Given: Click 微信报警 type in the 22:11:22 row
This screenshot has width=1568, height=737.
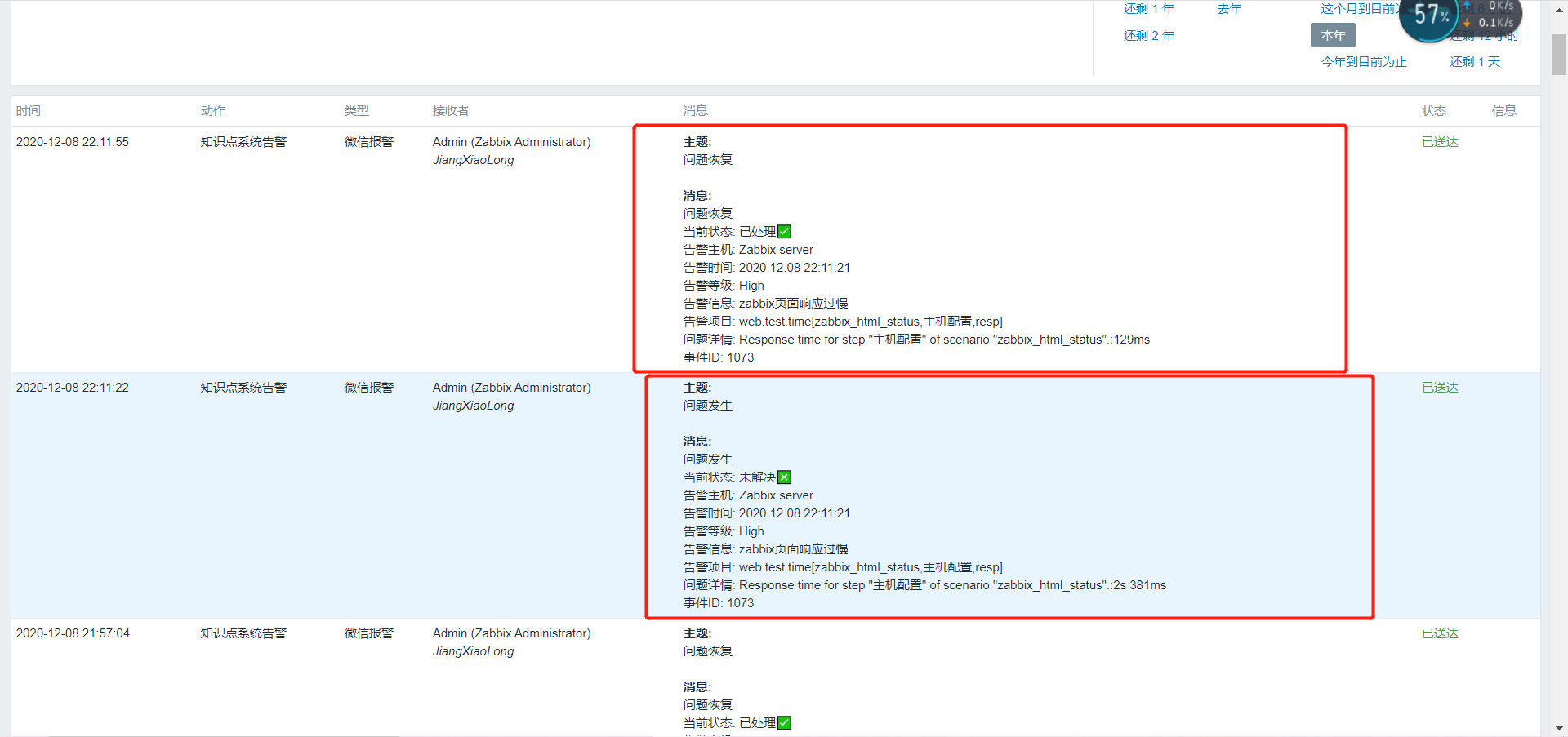Looking at the screenshot, I should tap(369, 388).
